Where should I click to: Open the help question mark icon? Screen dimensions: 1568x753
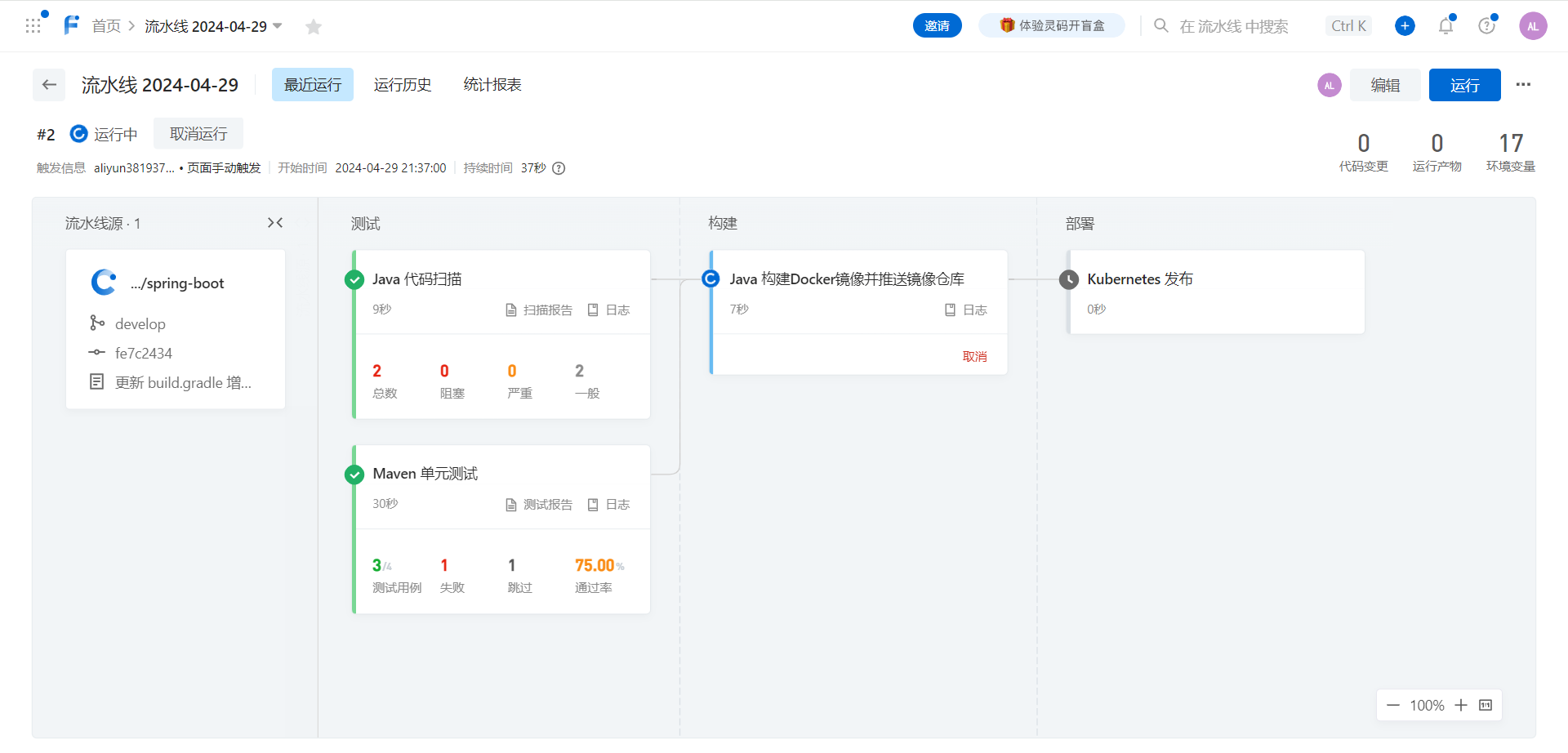coord(1487,26)
